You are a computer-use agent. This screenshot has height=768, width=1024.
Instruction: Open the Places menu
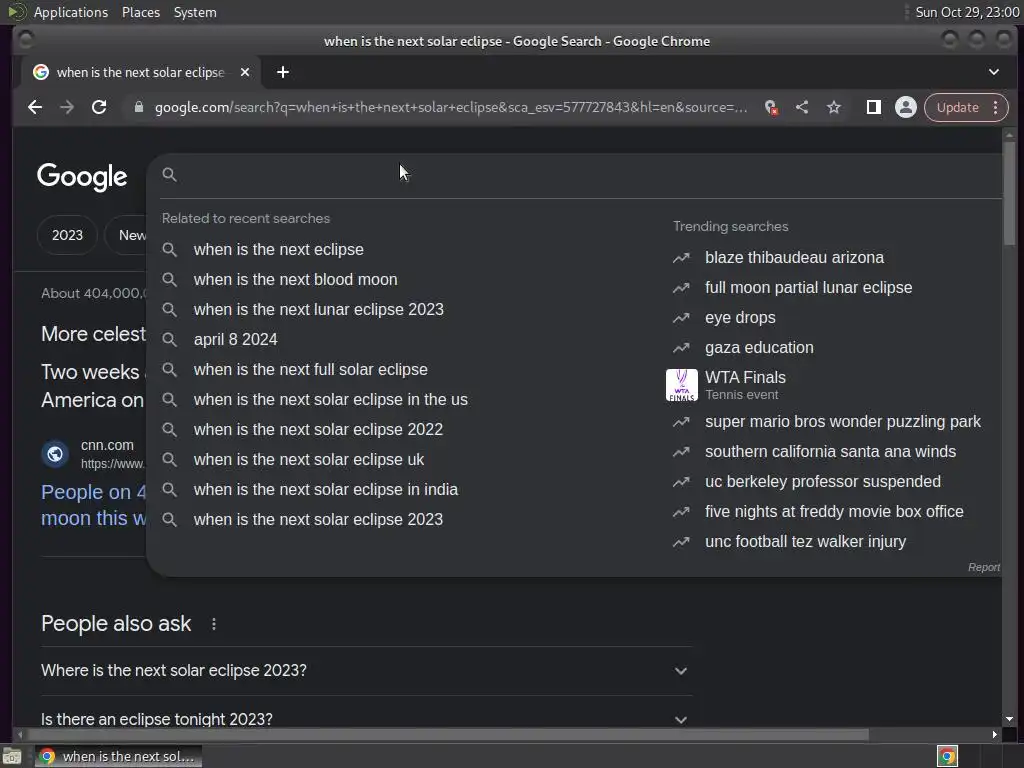pyautogui.click(x=140, y=12)
